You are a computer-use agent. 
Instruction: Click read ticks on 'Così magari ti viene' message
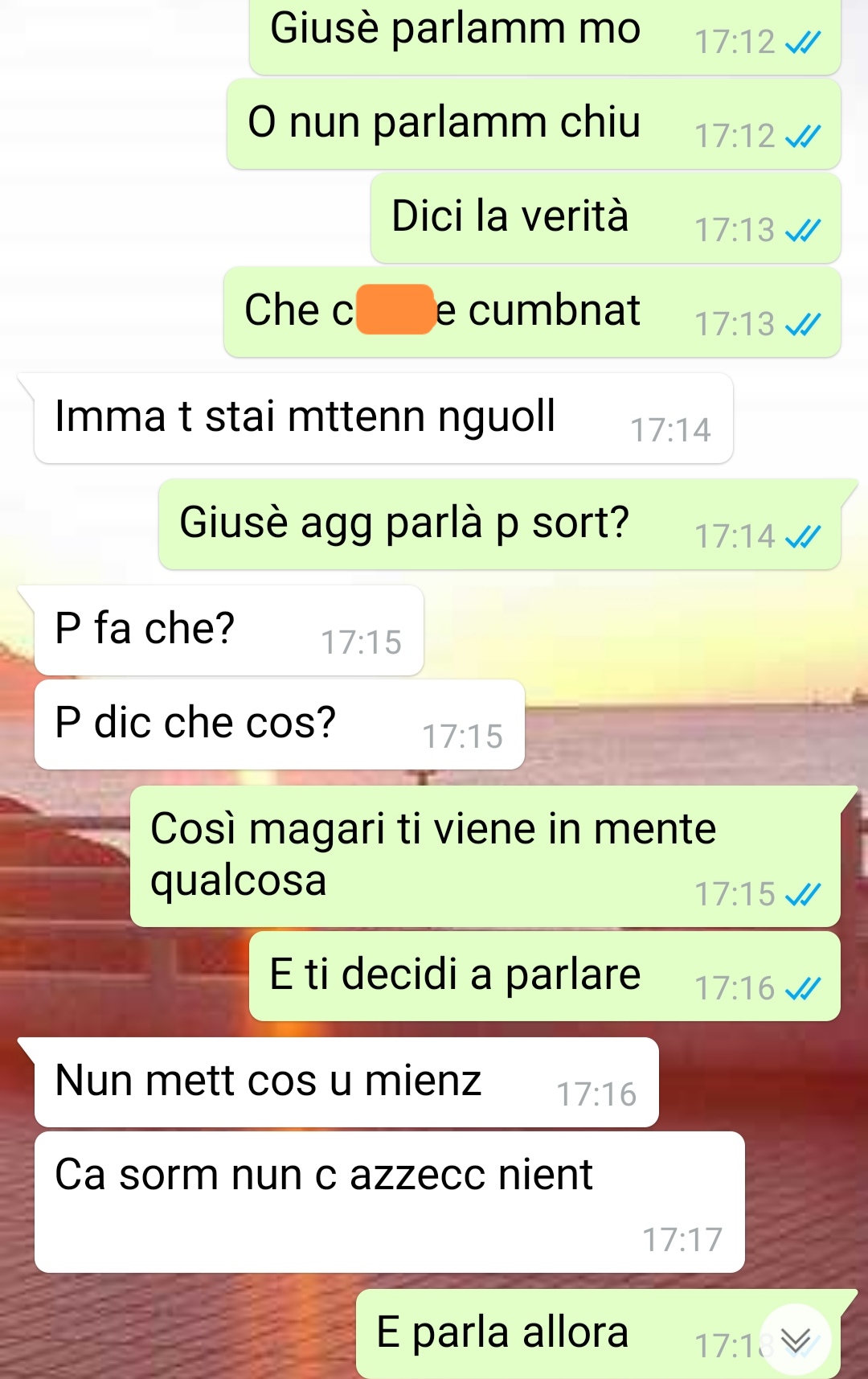803,895
